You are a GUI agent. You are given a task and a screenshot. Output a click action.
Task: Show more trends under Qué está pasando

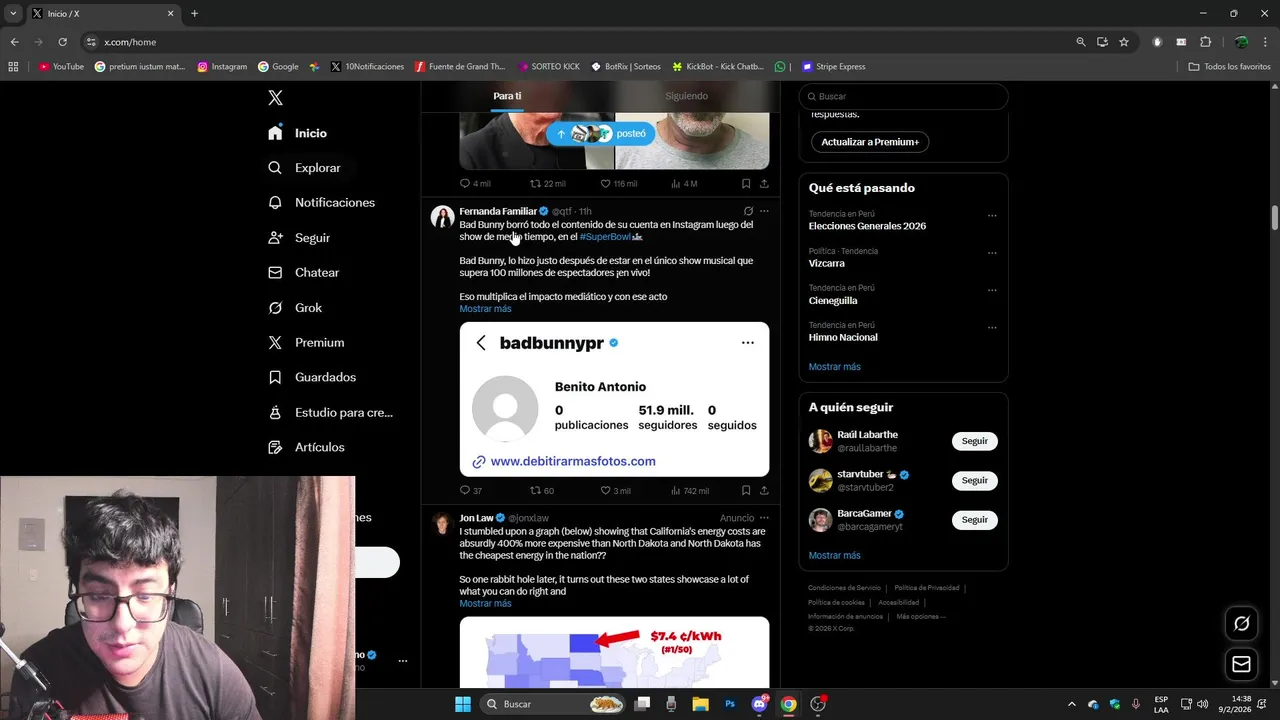pos(834,367)
